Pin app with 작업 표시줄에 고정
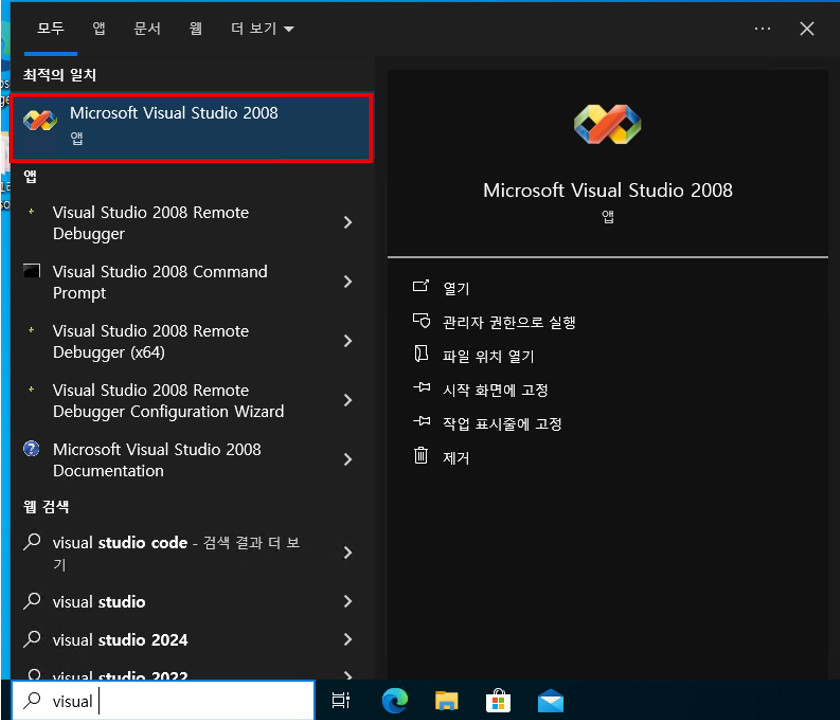 coord(502,424)
